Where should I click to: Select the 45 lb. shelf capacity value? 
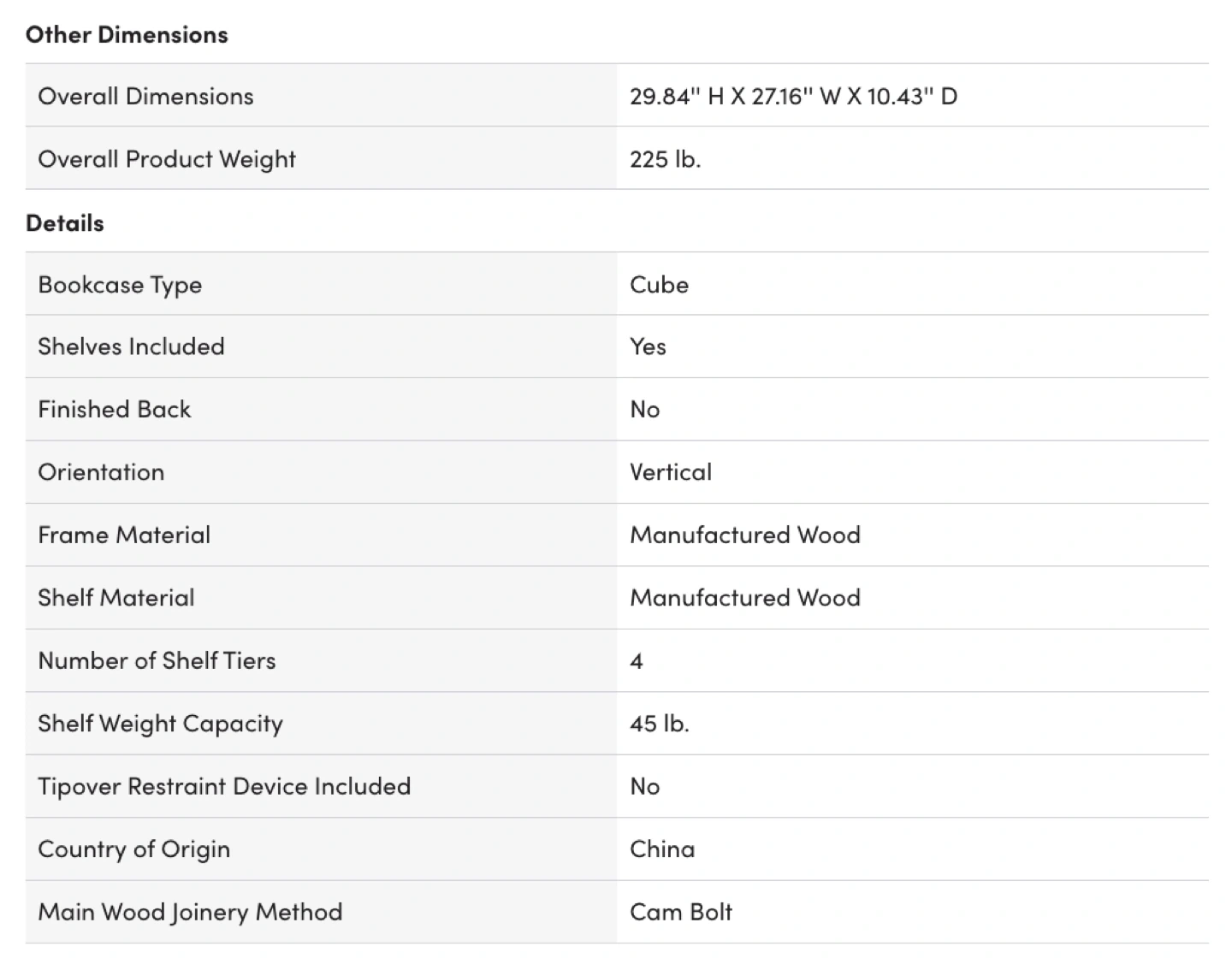tap(659, 723)
